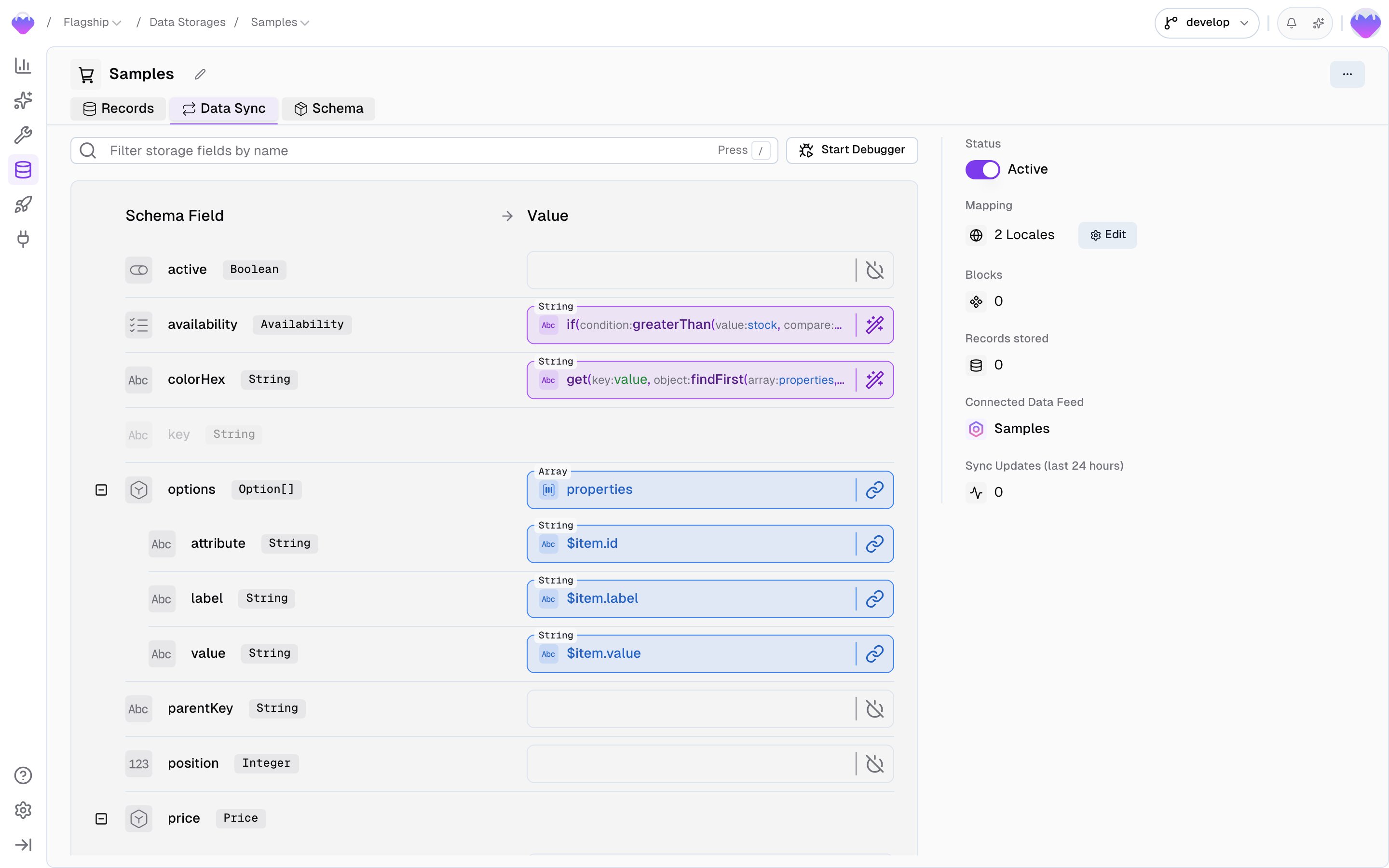The image size is (1389, 868).
Task: Open the rocket deploy sidebar icon
Action: tap(23, 204)
